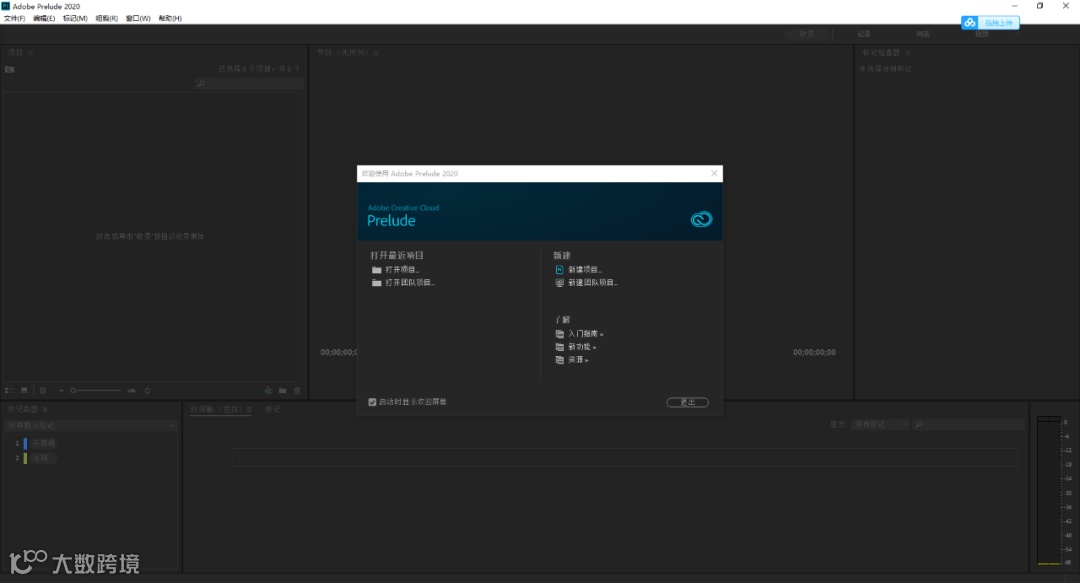Close the welcome dialog with X

click(x=714, y=174)
